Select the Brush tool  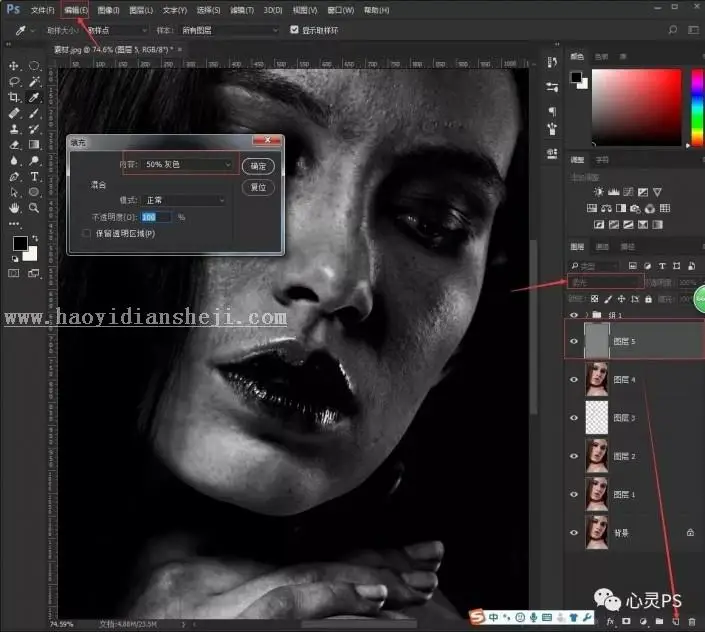click(x=34, y=113)
